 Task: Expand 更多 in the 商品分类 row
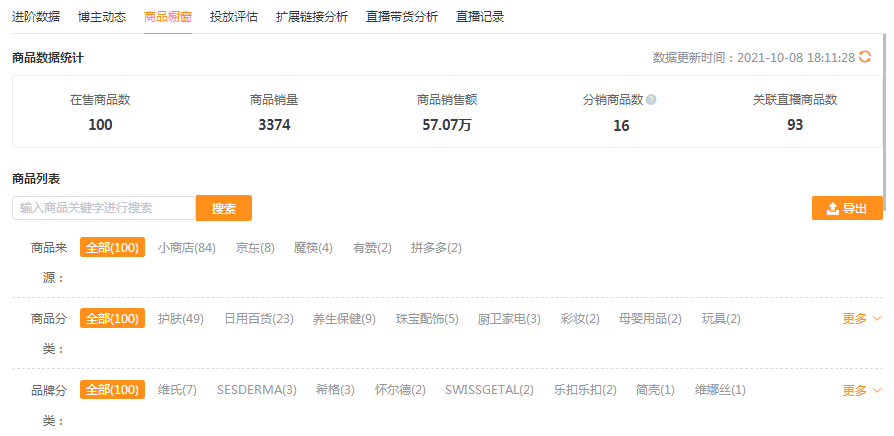coord(861,318)
